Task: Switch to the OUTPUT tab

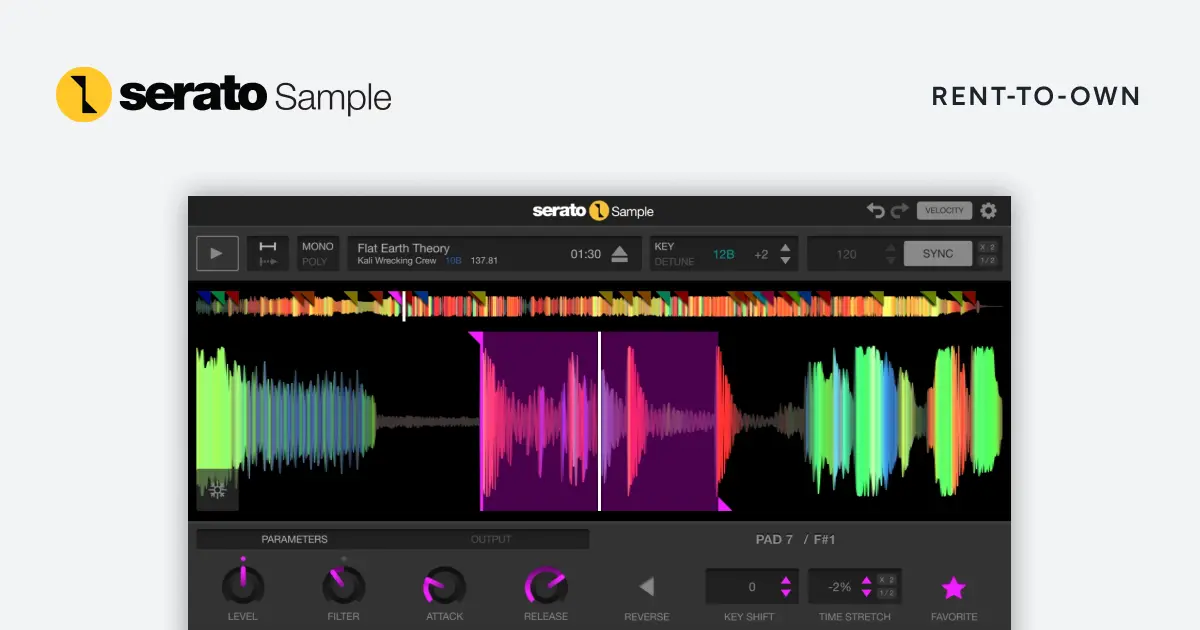Action: 491,539
